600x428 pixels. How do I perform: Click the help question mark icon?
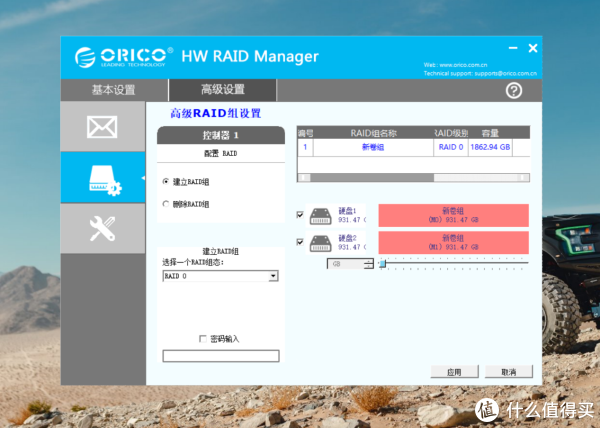(514, 90)
